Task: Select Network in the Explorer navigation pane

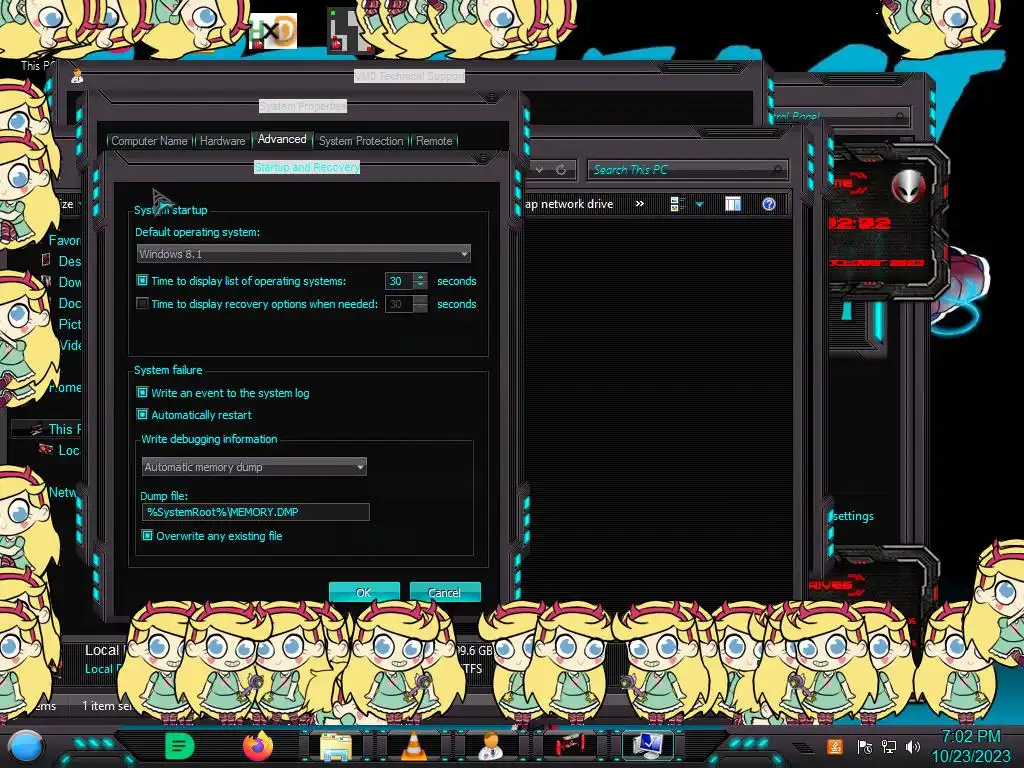Action: (63, 492)
